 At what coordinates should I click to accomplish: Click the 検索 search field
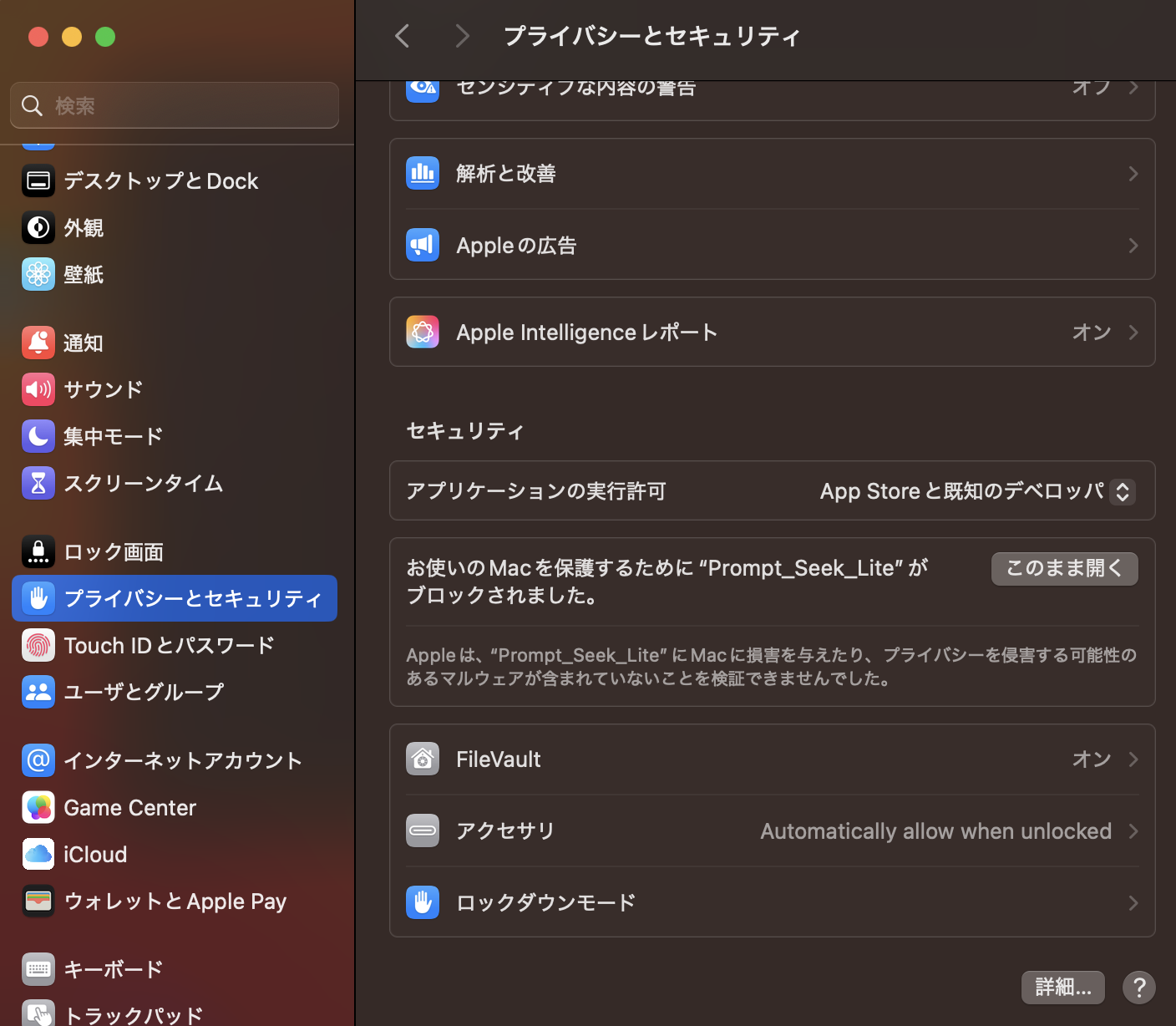point(175,105)
